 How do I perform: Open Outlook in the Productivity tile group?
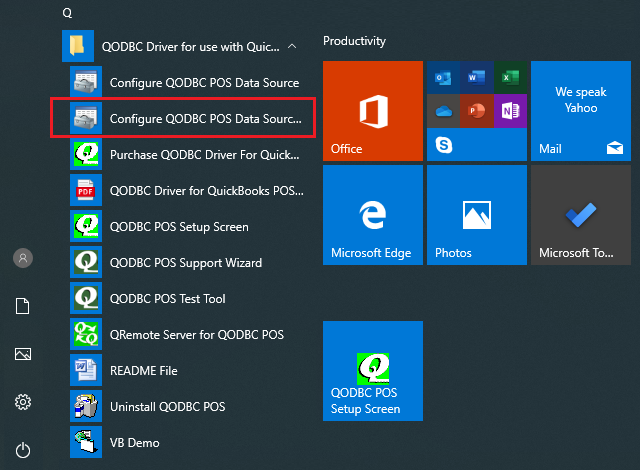click(443, 78)
